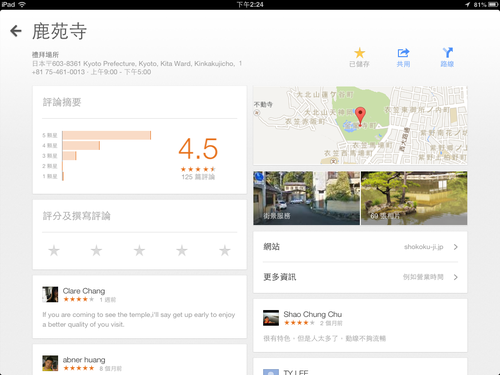Screen dimensions: 500x375
Task: Tap the share icon (共用)
Action: 403,53
